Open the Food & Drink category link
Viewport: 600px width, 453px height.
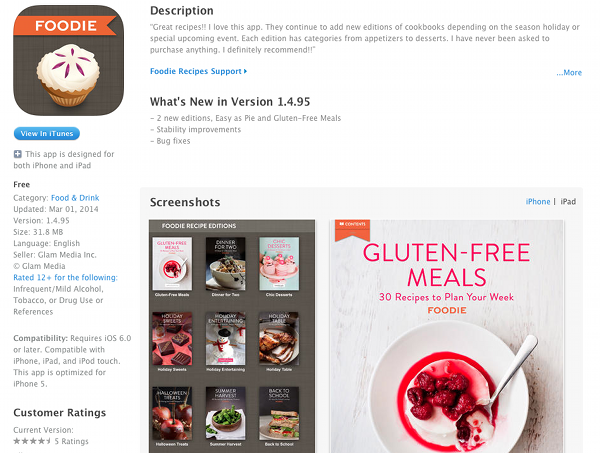click(75, 198)
